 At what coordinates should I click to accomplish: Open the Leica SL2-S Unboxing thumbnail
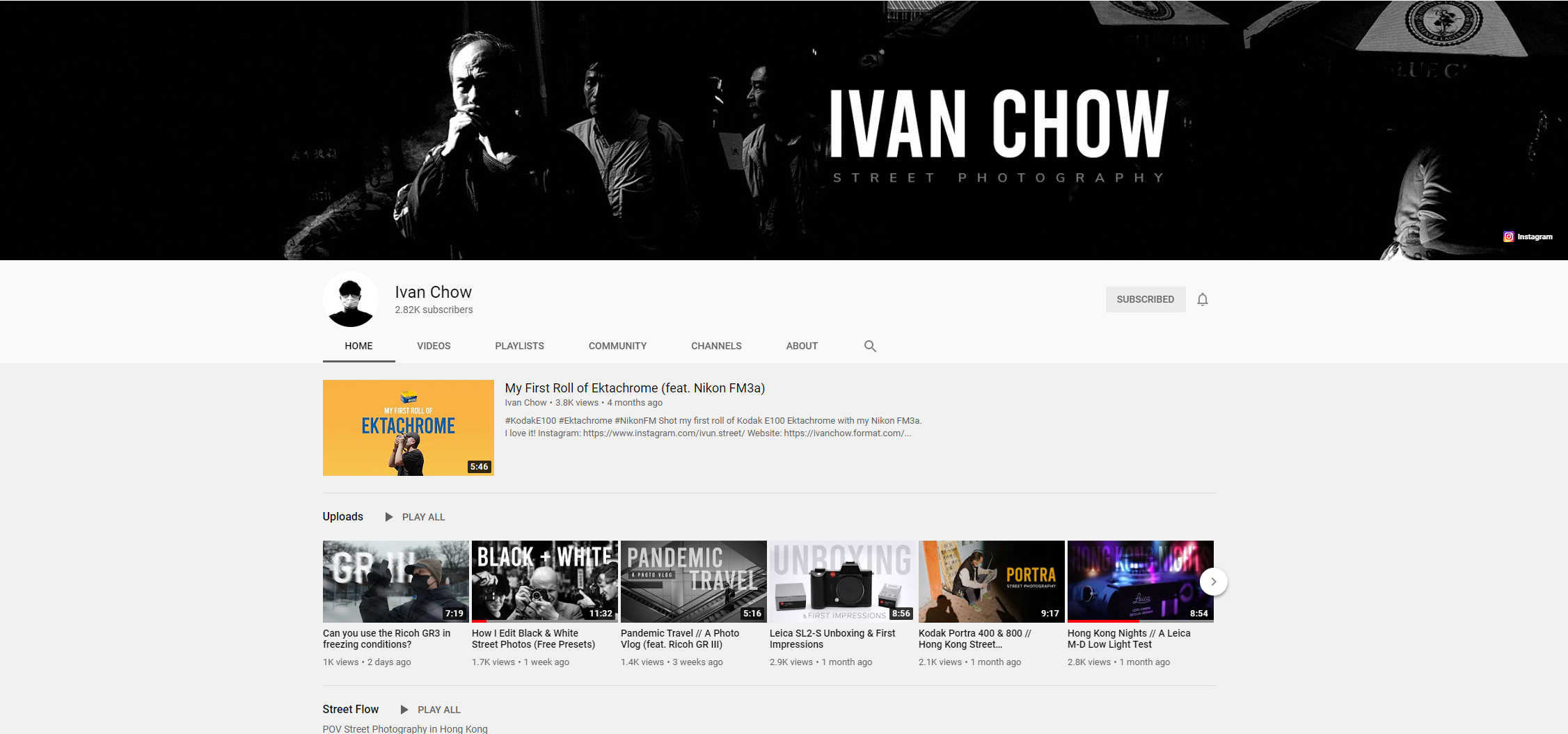tap(843, 582)
